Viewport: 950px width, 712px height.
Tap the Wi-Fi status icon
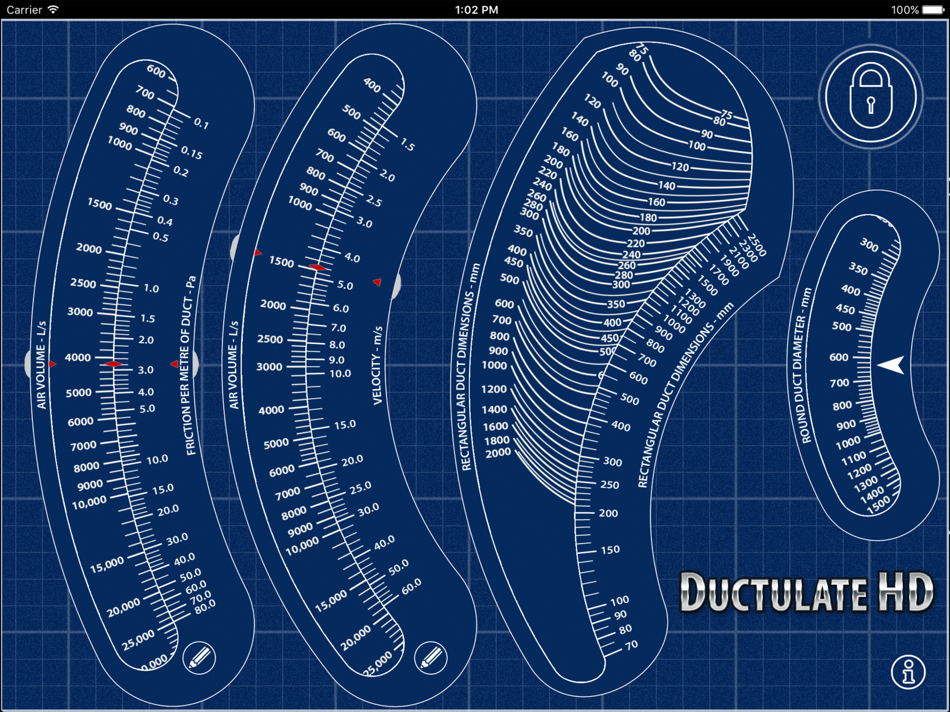click(x=53, y=9)
